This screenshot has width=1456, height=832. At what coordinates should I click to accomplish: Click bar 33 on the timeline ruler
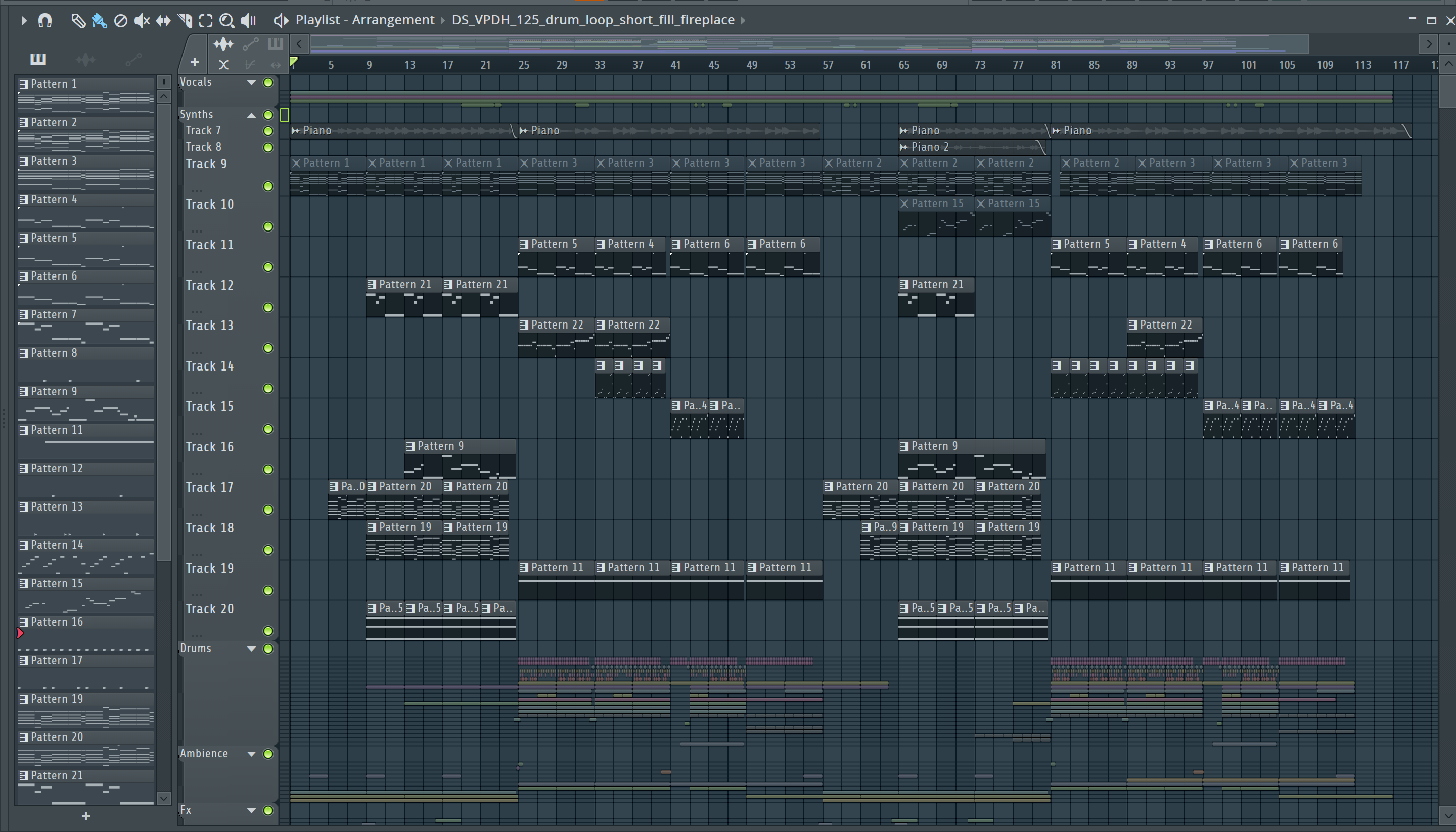coord(600,65)
